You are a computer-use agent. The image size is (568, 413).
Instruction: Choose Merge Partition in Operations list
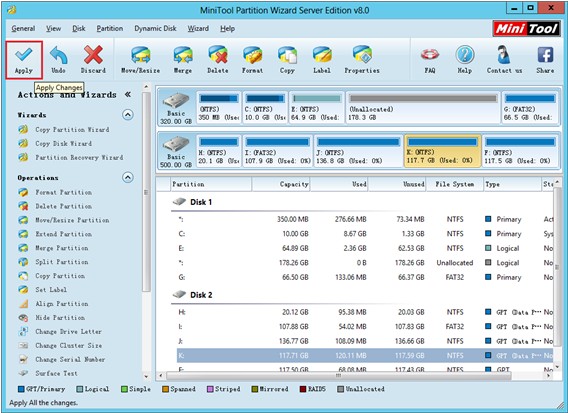tap(62, 248)
